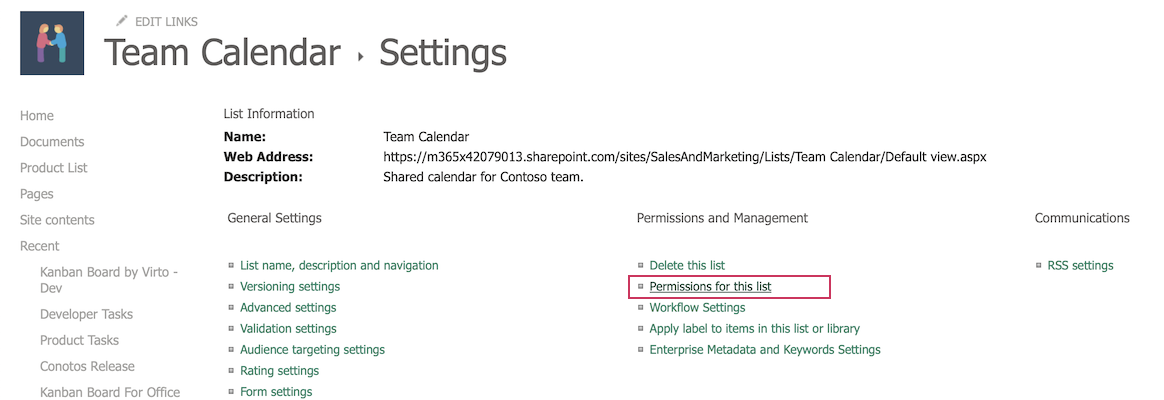Open RSS settings under Communications
This screenshot has height=400, width=1164.
point(1080,266)
